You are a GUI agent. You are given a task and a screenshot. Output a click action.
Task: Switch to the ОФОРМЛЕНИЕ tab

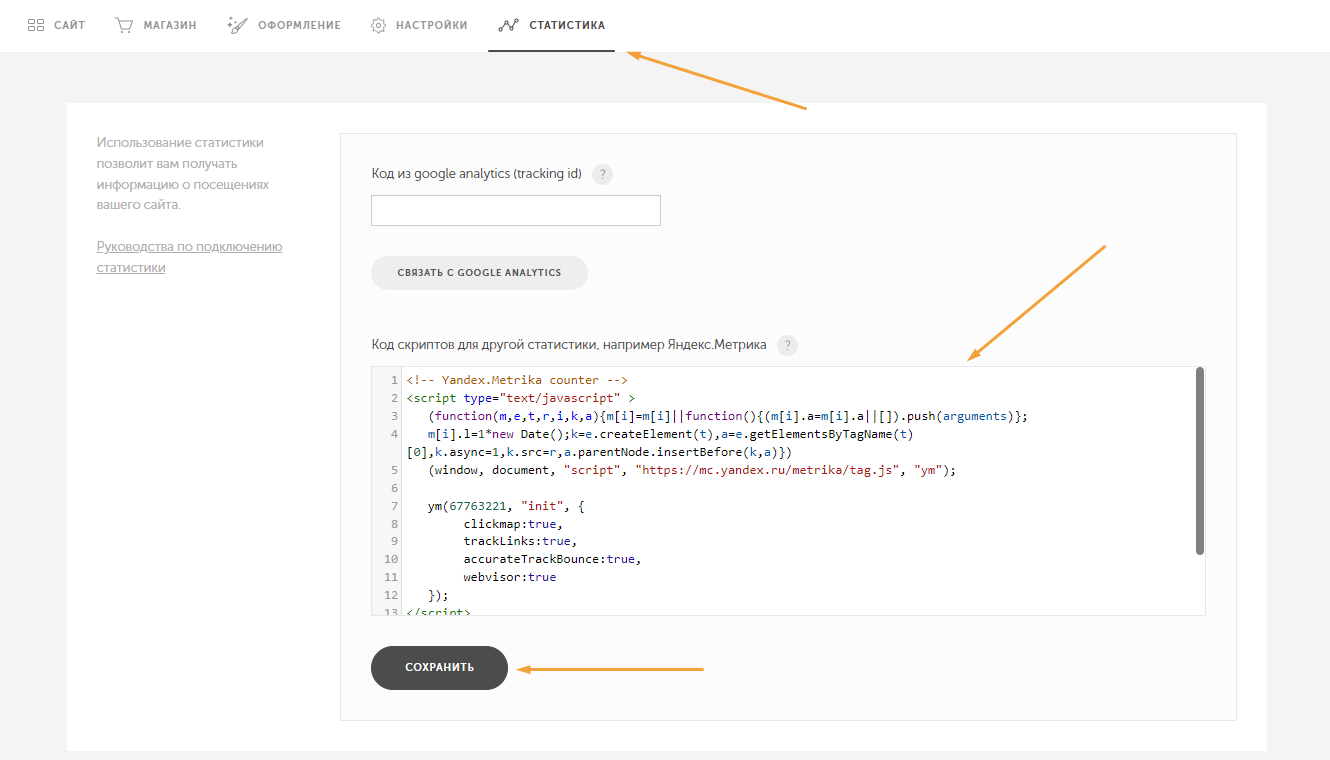[284, 25]
